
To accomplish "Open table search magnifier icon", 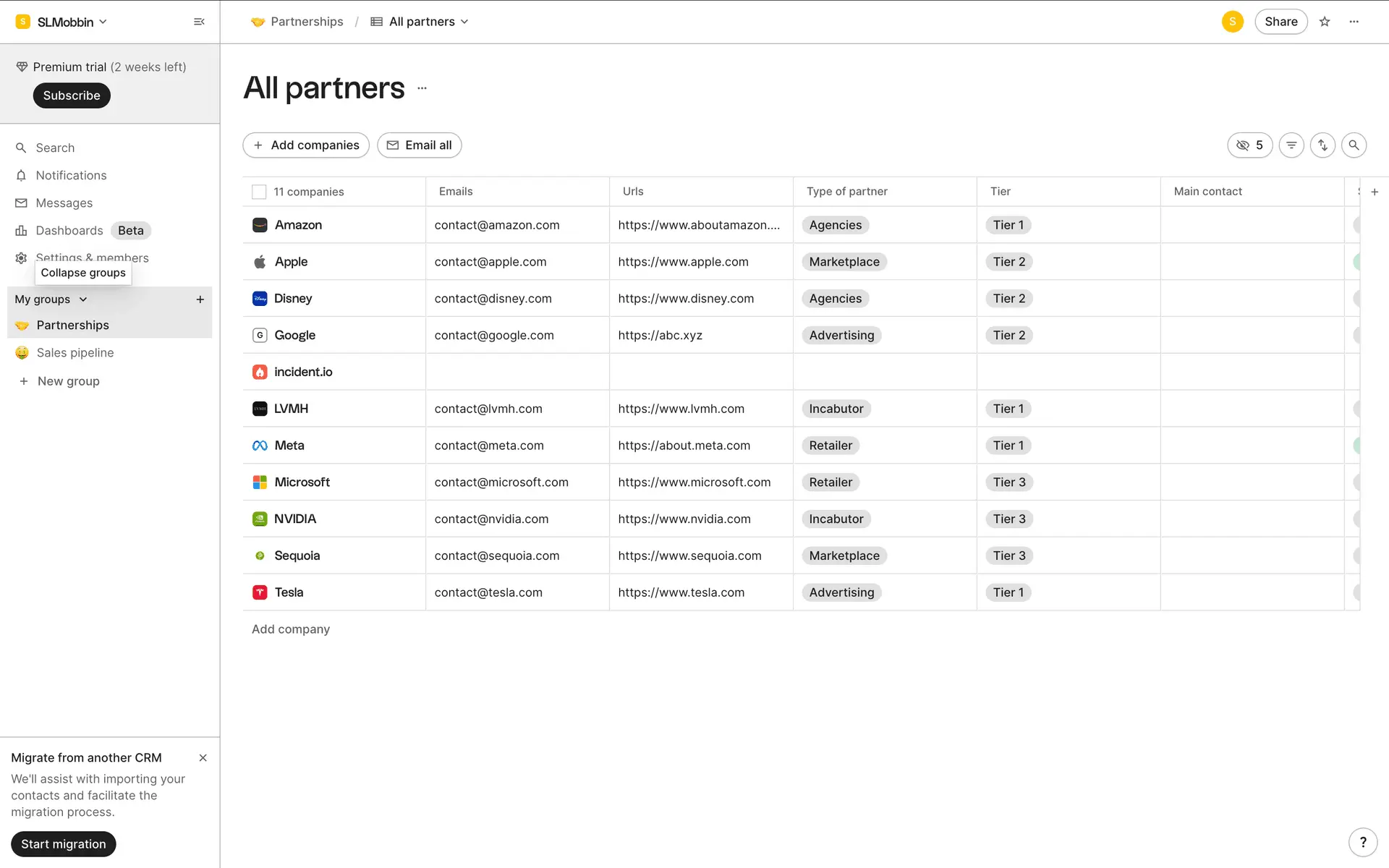I will point(1354,145).
